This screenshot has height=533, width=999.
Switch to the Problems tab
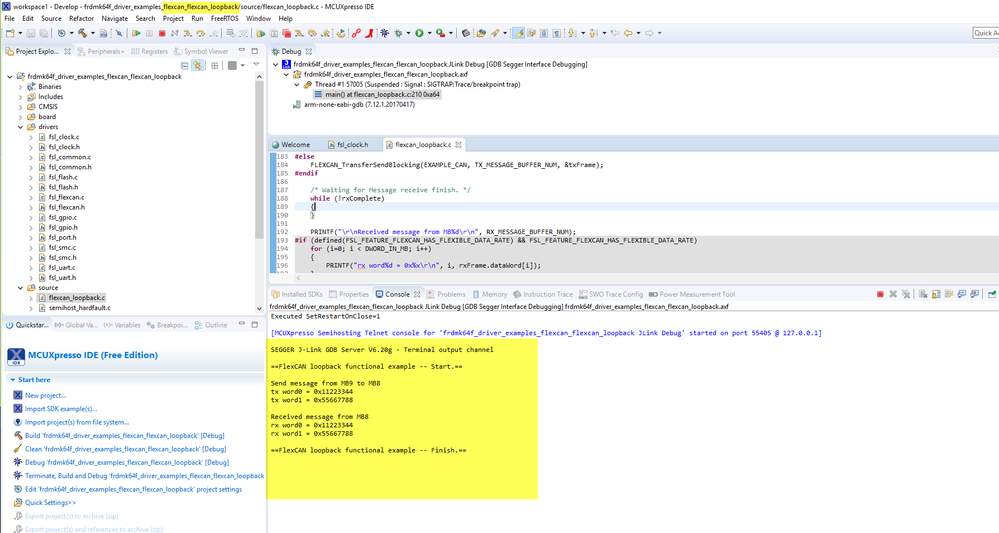pyautogui.click(x=446, y=294)
